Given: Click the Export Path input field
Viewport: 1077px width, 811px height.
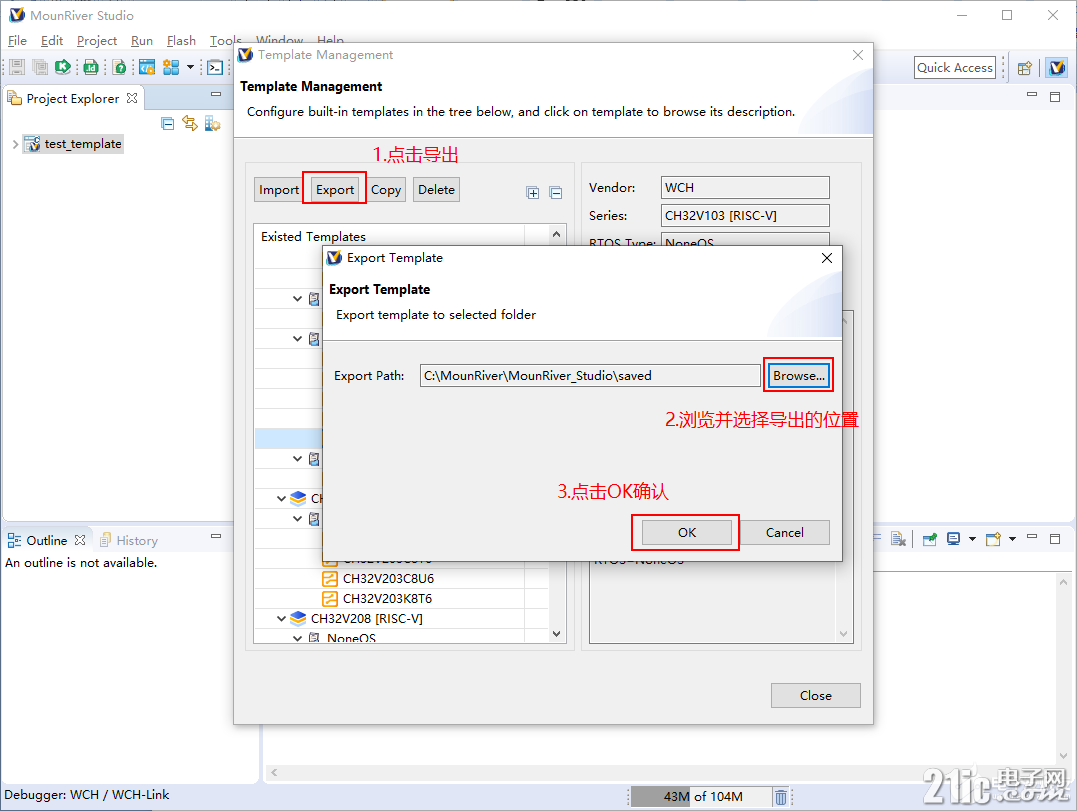Looking at the screenshot, I should point(590,376).
